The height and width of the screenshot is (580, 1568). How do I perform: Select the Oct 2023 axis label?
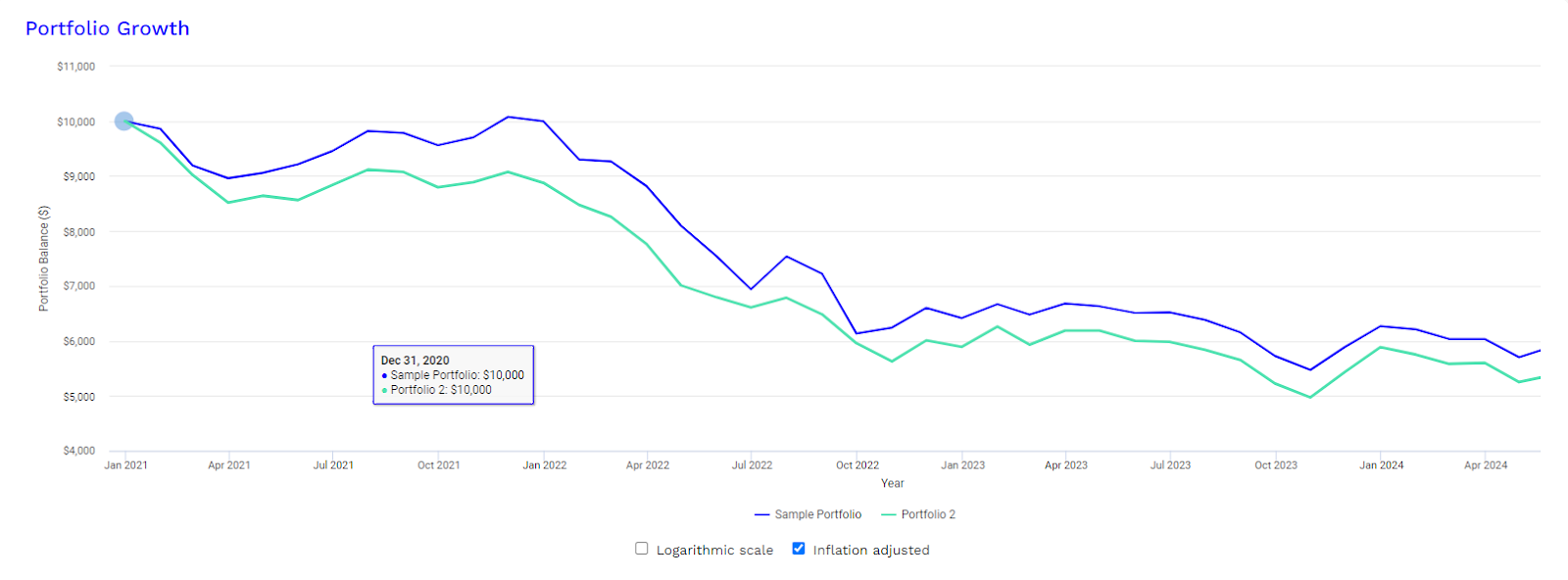click(1275, 464)
